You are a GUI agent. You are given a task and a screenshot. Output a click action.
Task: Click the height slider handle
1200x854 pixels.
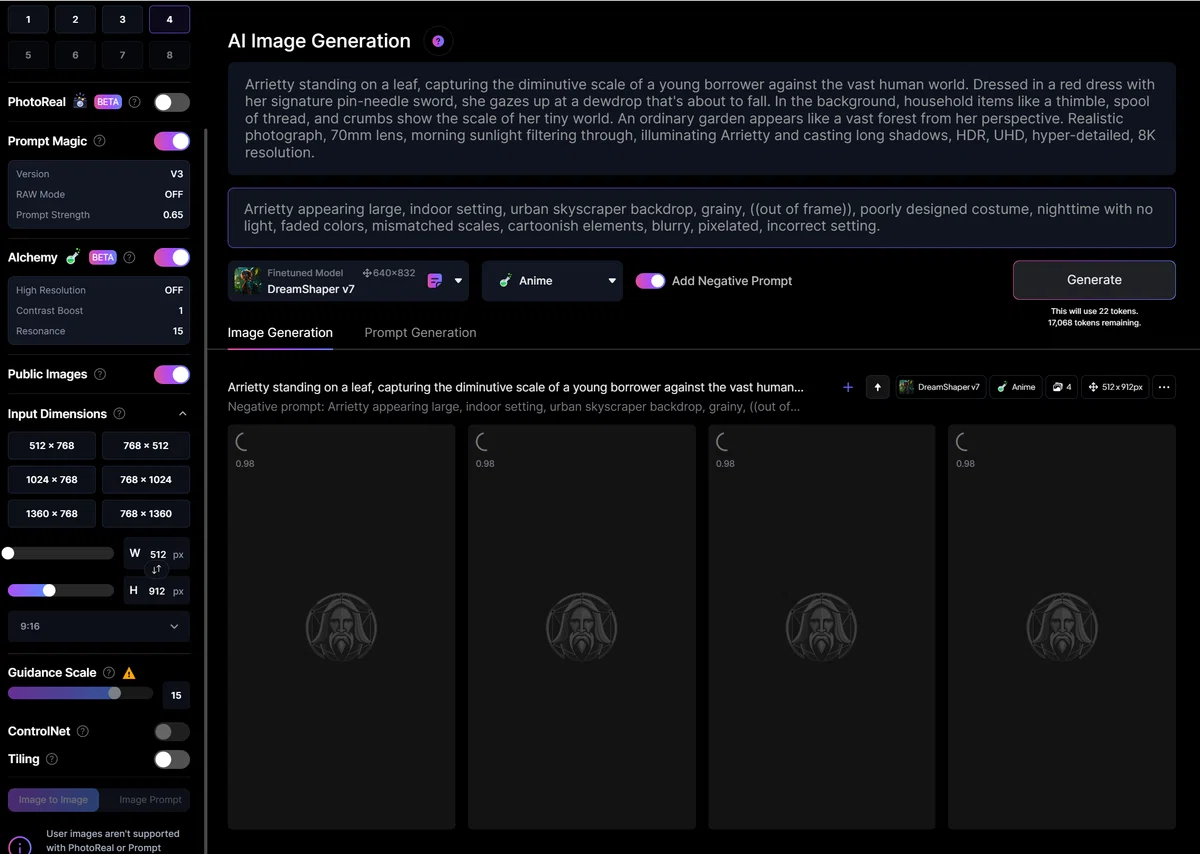tap(49, 590)
